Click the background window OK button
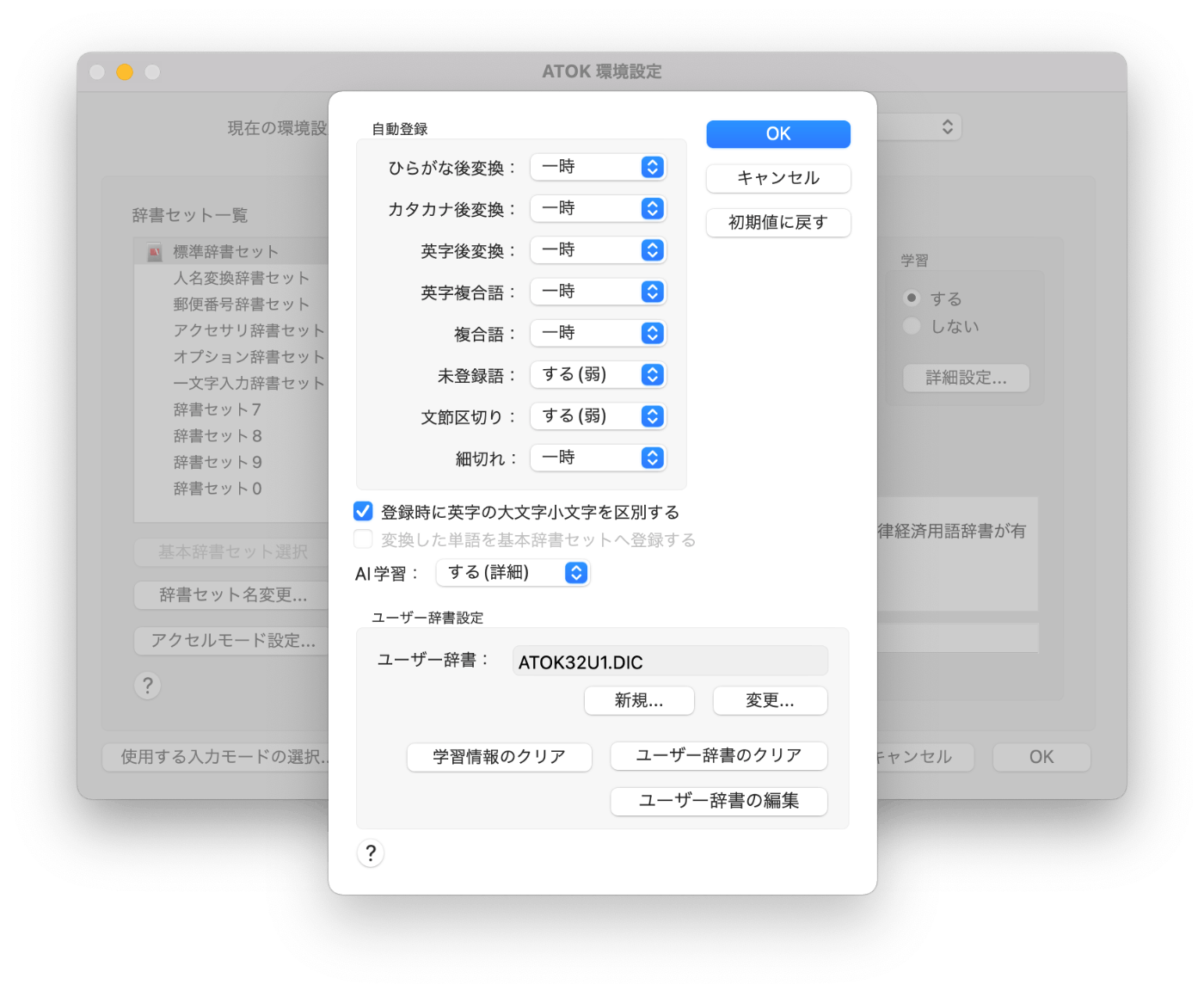The image size is (1204, 997). click(1041, 757)
